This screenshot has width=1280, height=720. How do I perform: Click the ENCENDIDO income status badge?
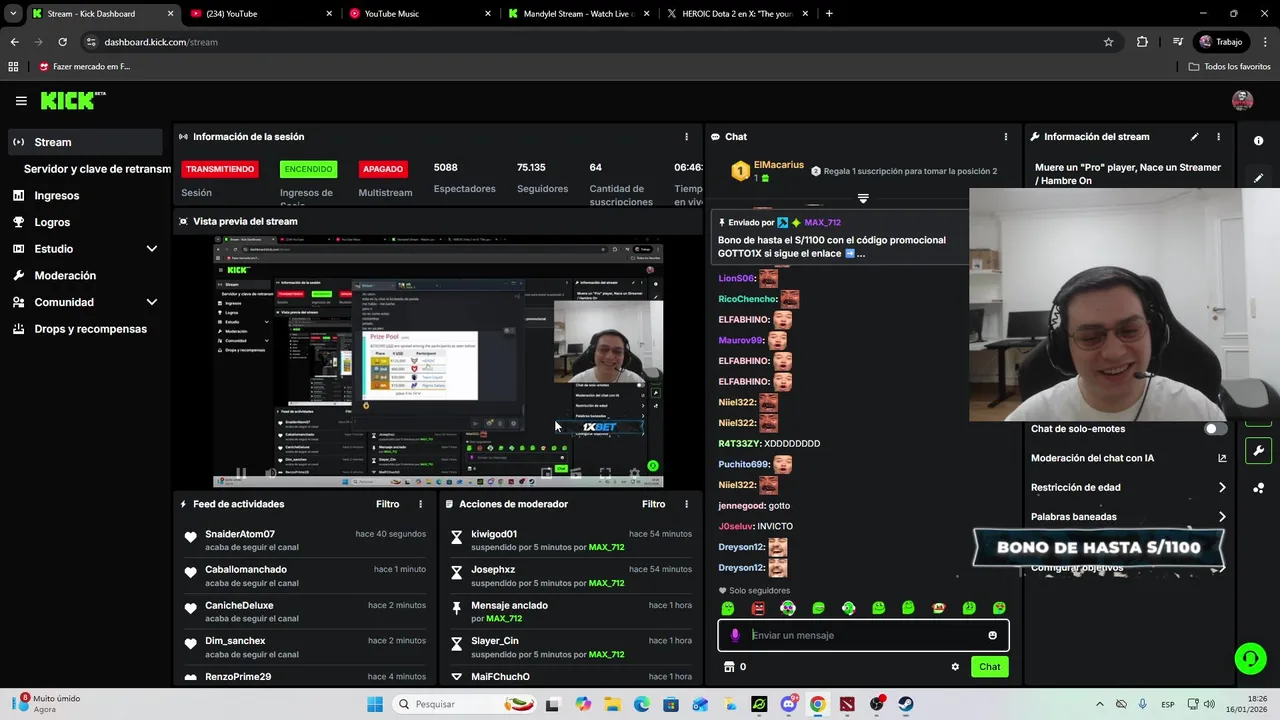(308, 169)
